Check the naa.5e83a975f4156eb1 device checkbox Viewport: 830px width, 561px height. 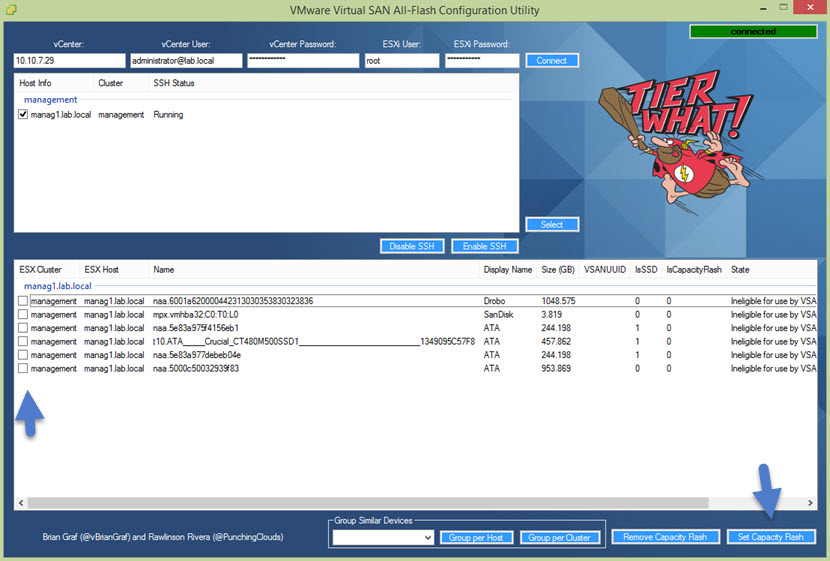(x=23, y=328)
